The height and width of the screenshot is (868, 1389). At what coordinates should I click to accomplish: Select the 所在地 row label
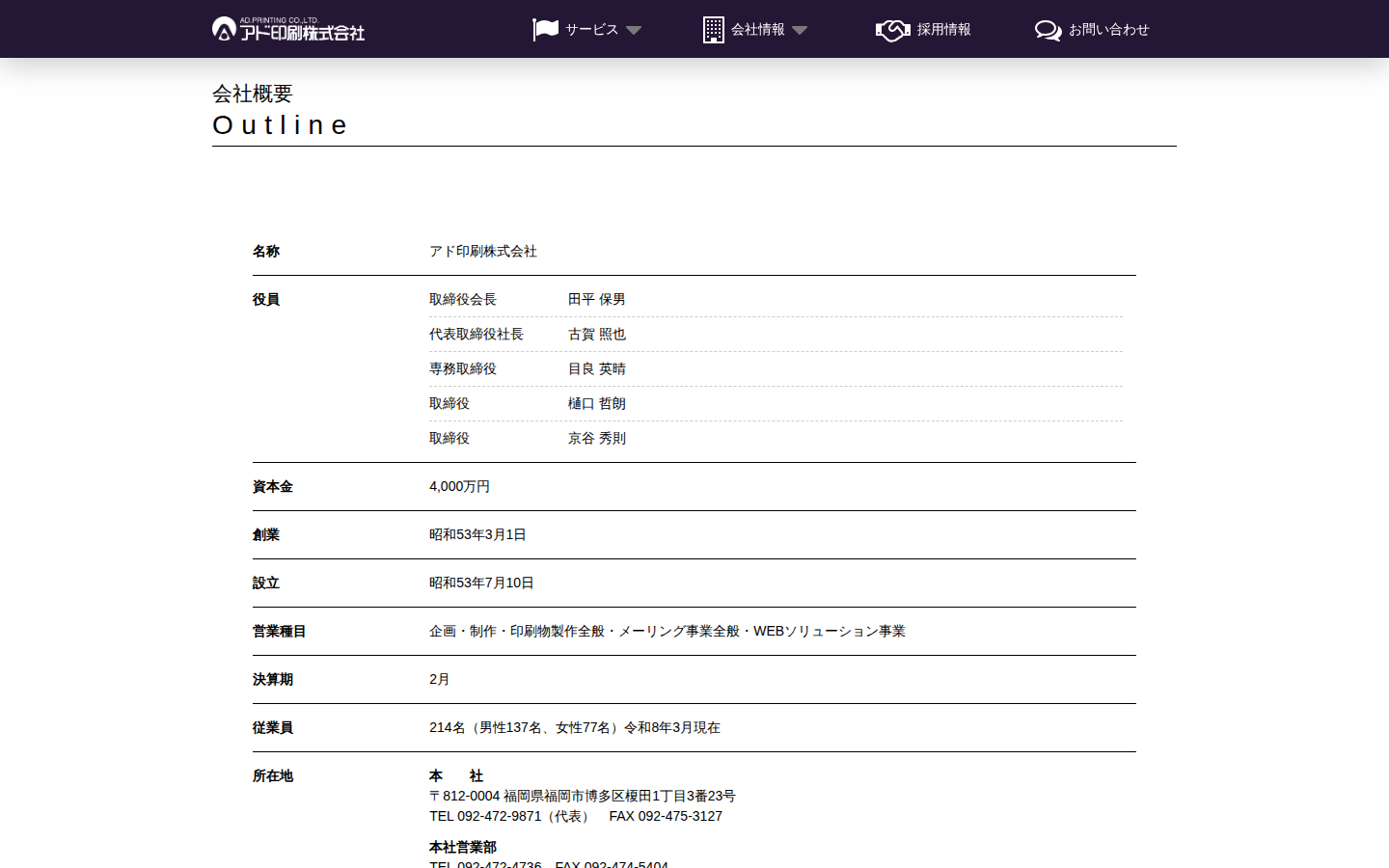coord(273,776)
